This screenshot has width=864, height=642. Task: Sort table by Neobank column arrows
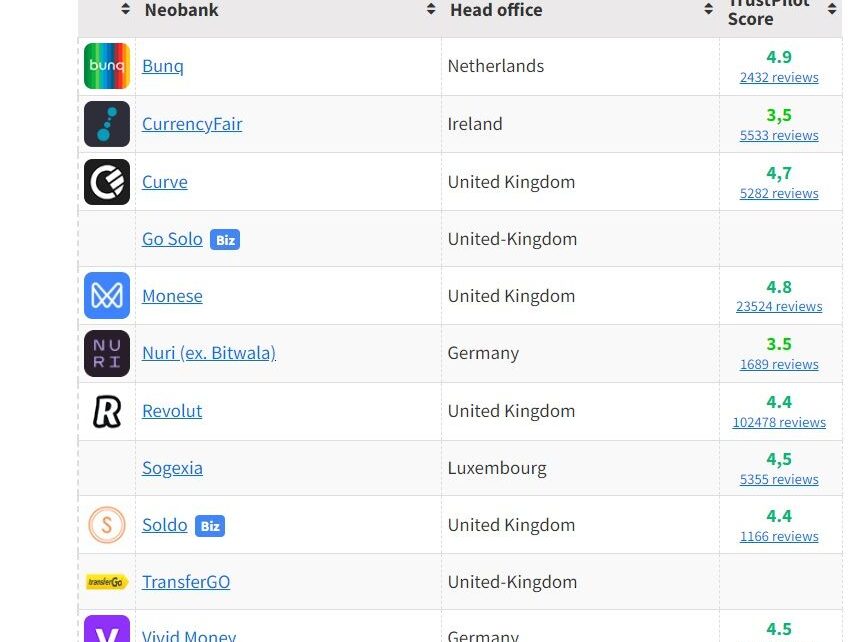(x=431, y=9)
